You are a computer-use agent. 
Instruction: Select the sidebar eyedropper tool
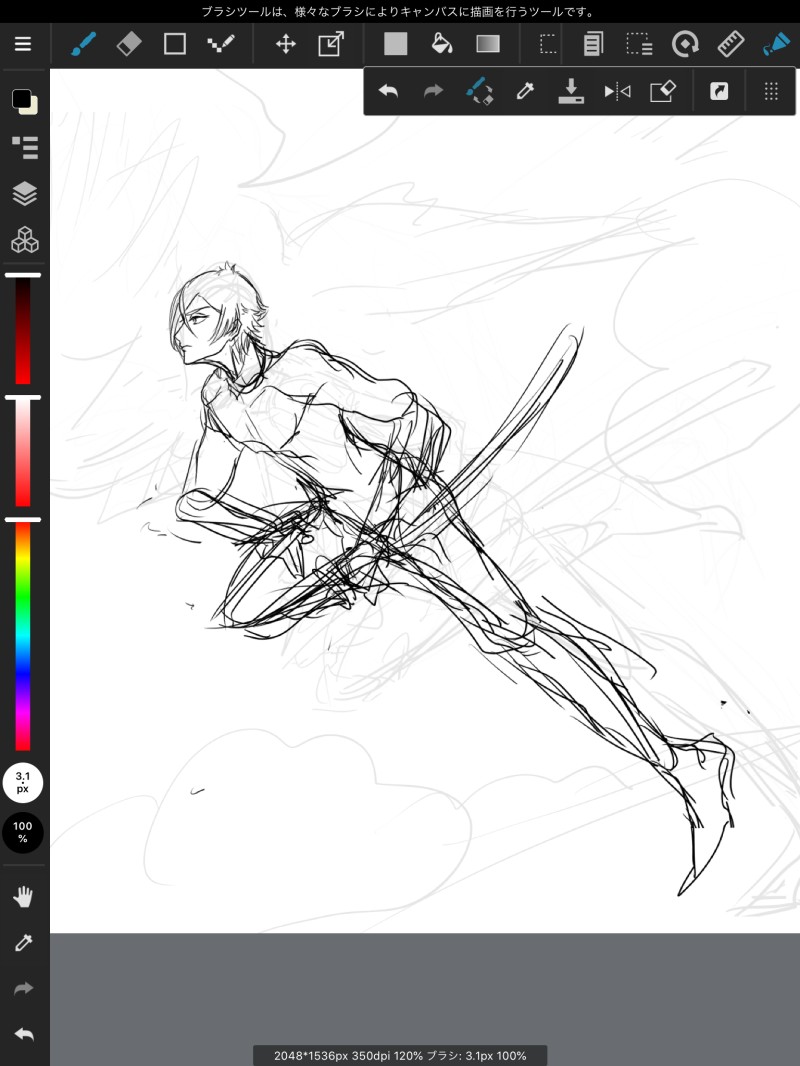click(23, 943)
